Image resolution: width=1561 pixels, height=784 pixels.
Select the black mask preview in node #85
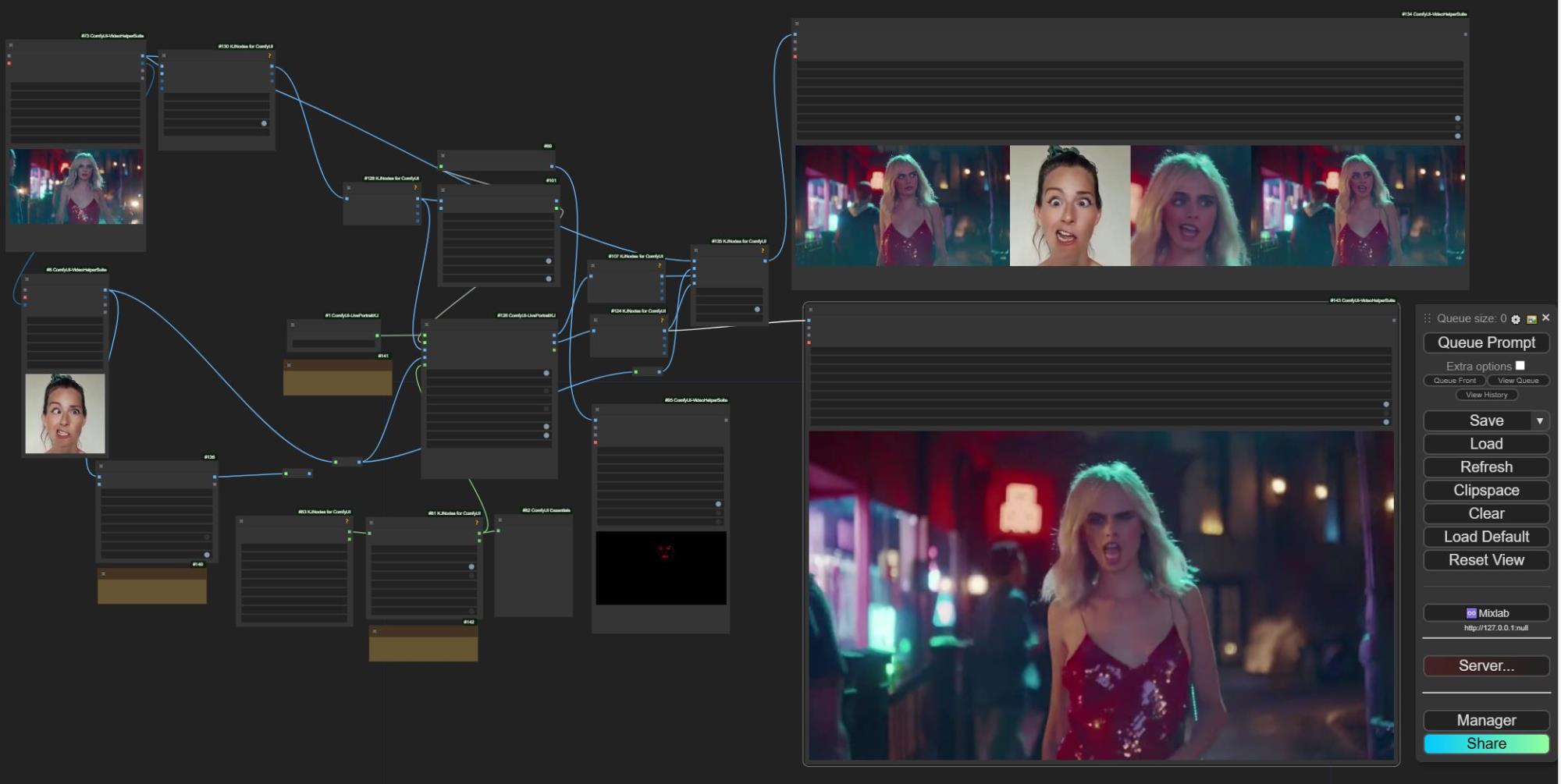click(x=661, y=568)
